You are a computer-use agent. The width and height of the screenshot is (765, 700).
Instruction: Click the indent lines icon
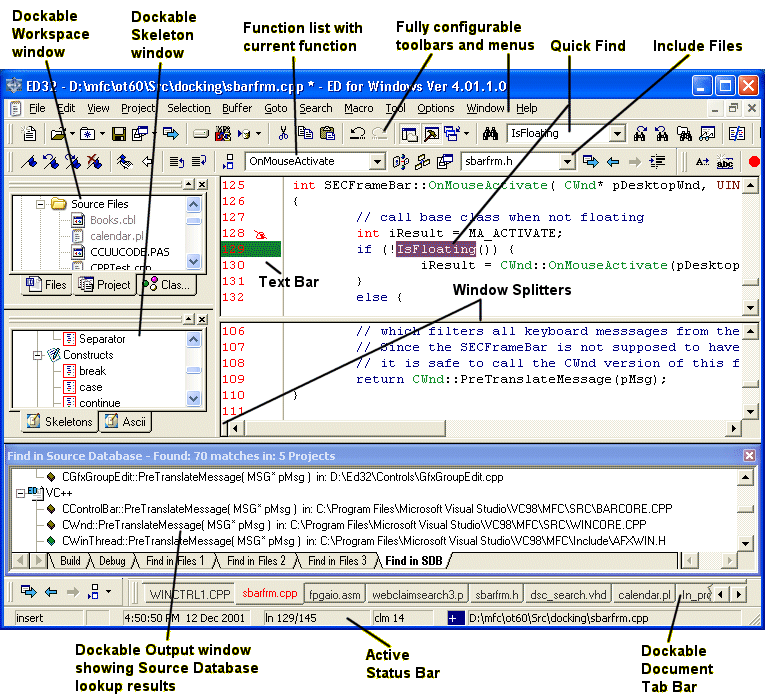pyautogui.click(x=657, y=161)
